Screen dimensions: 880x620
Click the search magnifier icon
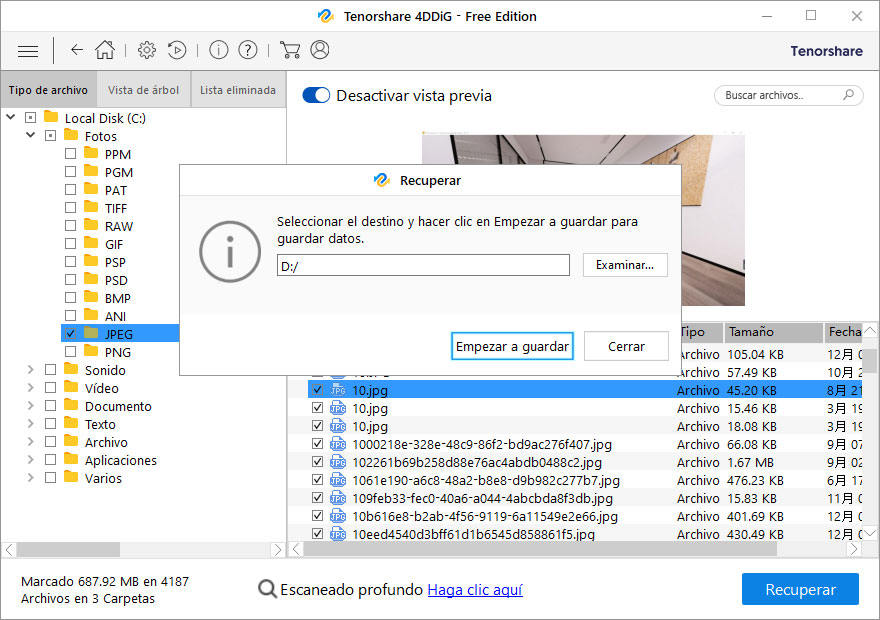(x=849, y=95)
